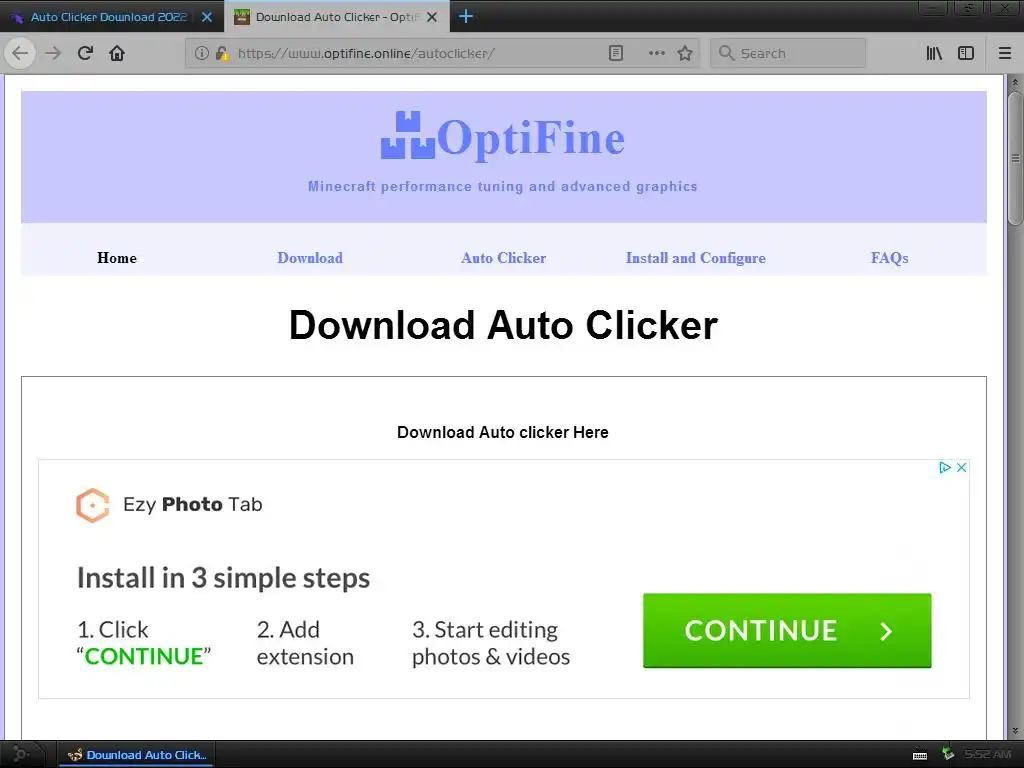Toggle reader view icon in address bar
This screenshot has height=768, width=1024.
pos(616,54)
